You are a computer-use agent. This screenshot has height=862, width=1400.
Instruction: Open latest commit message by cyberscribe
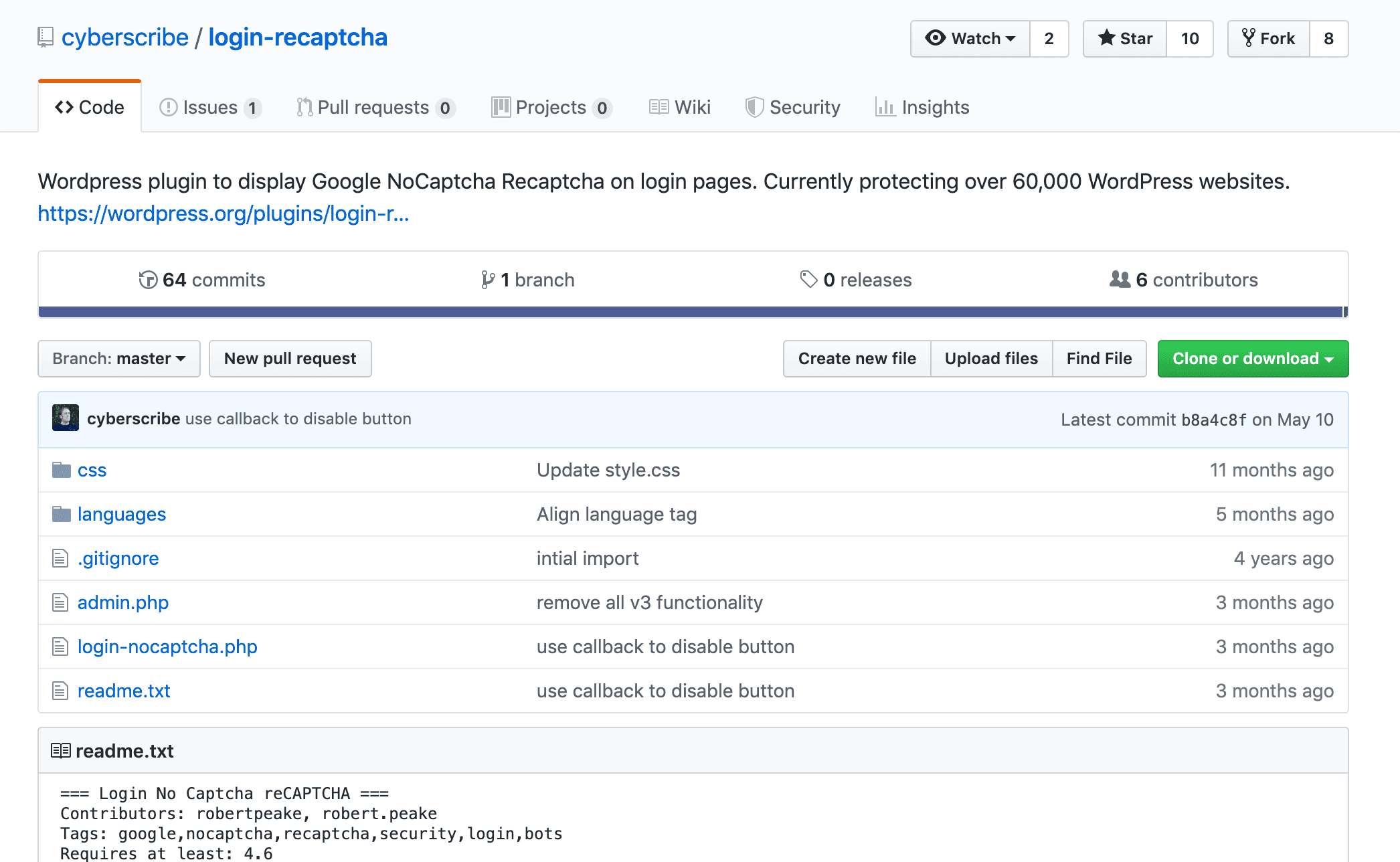[298, 419]
